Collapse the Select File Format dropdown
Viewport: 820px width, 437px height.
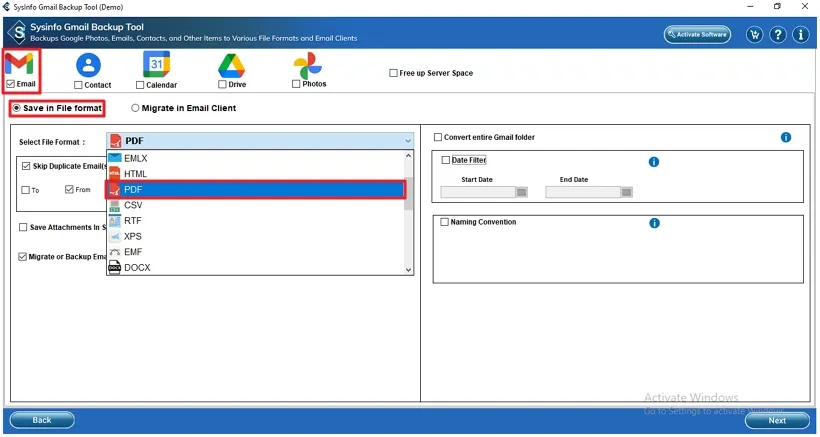tap(407, 141)
